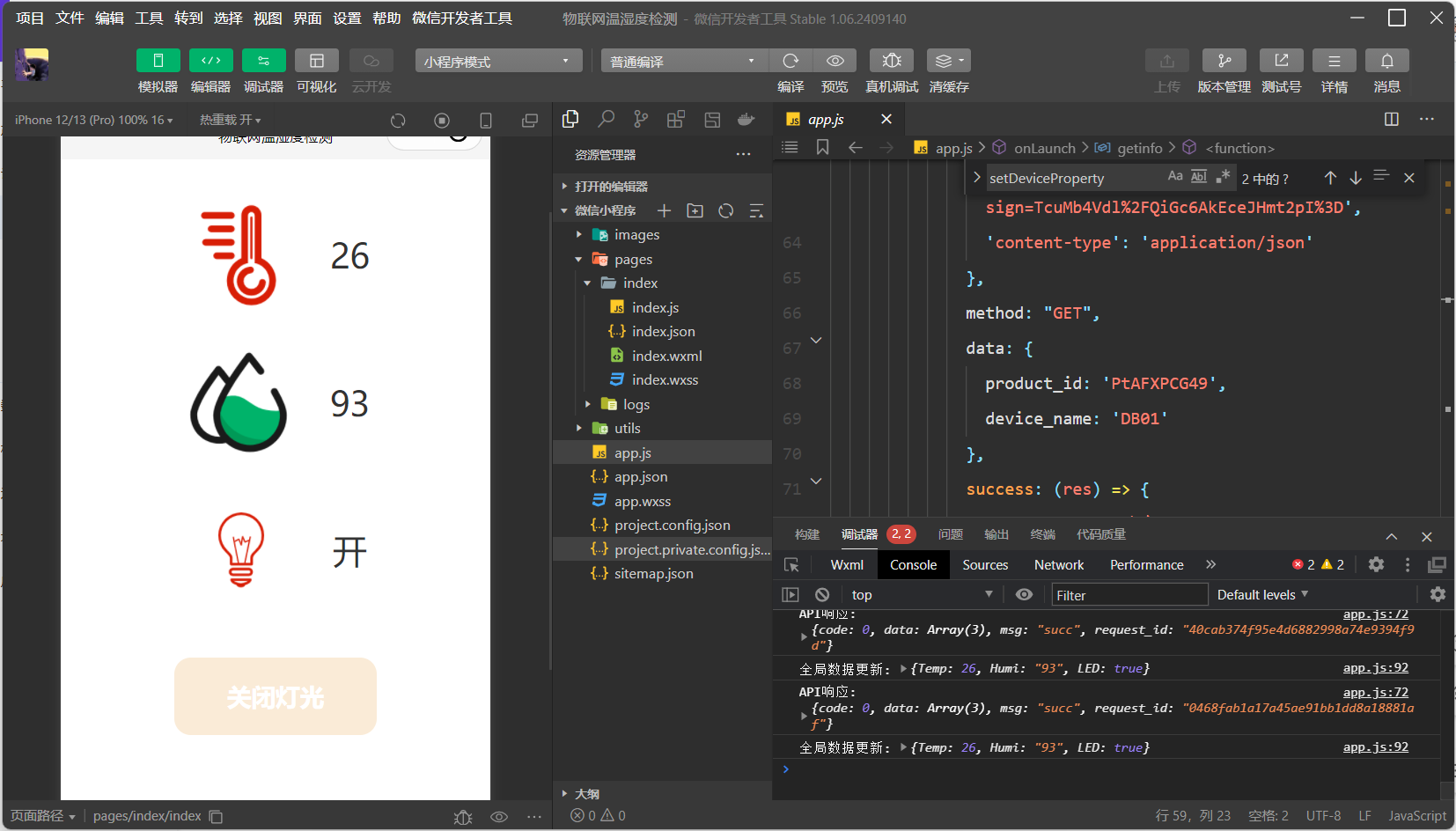The height and width of the screenshot is (831, 1456).
Task: Open the 编辑 menu
Action: pos(109,18)
